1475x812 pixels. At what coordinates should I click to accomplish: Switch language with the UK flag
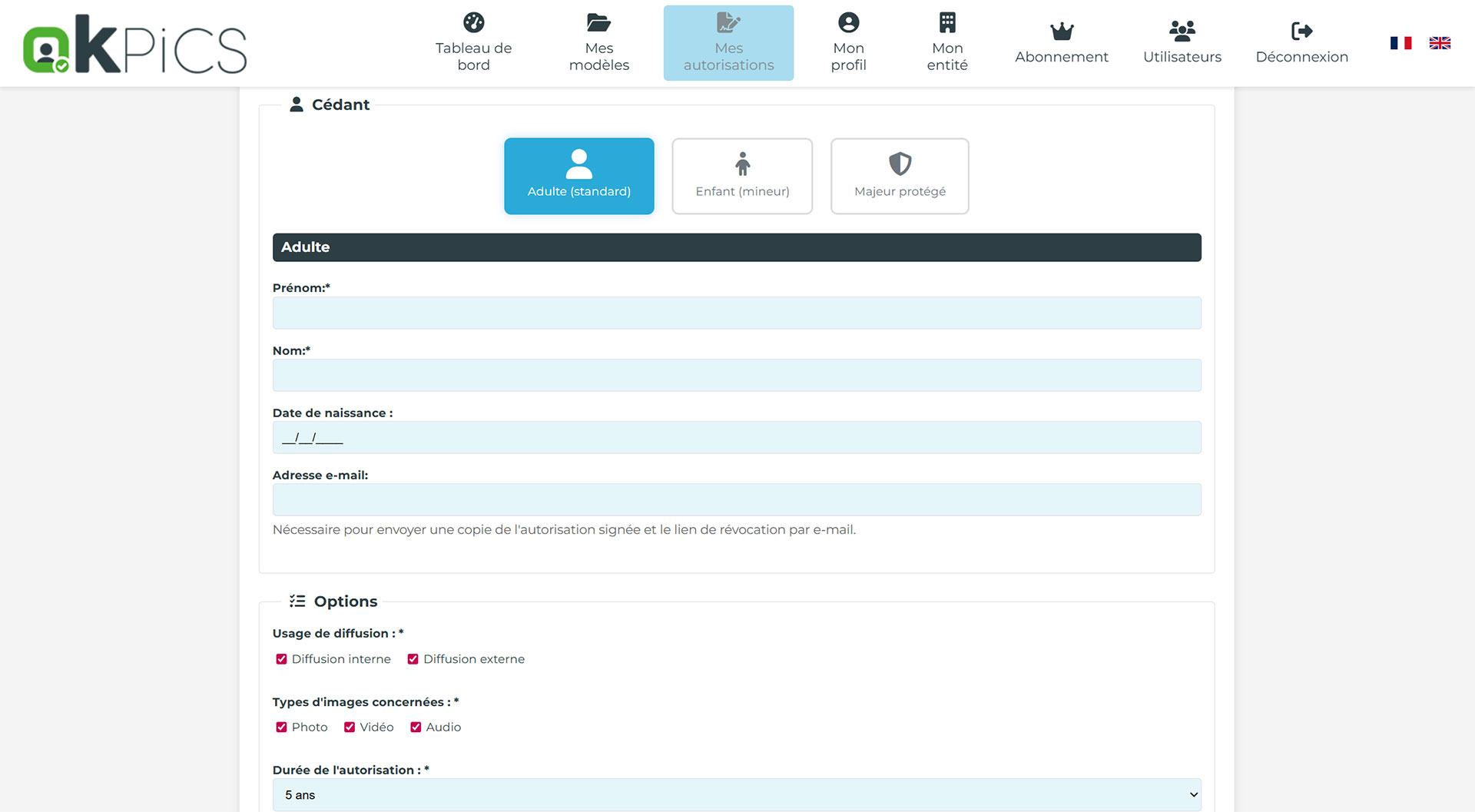(1440, 43)
